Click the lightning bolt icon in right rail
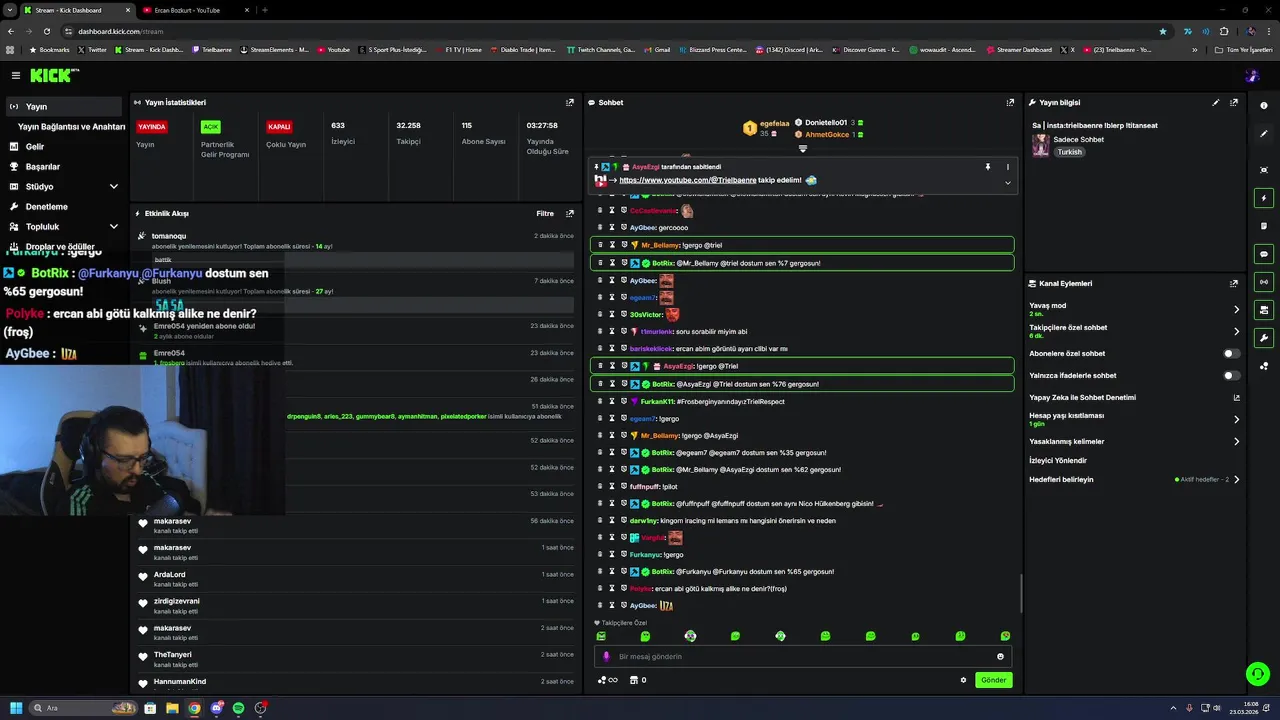1280x720 pixels. point(1264,198)
